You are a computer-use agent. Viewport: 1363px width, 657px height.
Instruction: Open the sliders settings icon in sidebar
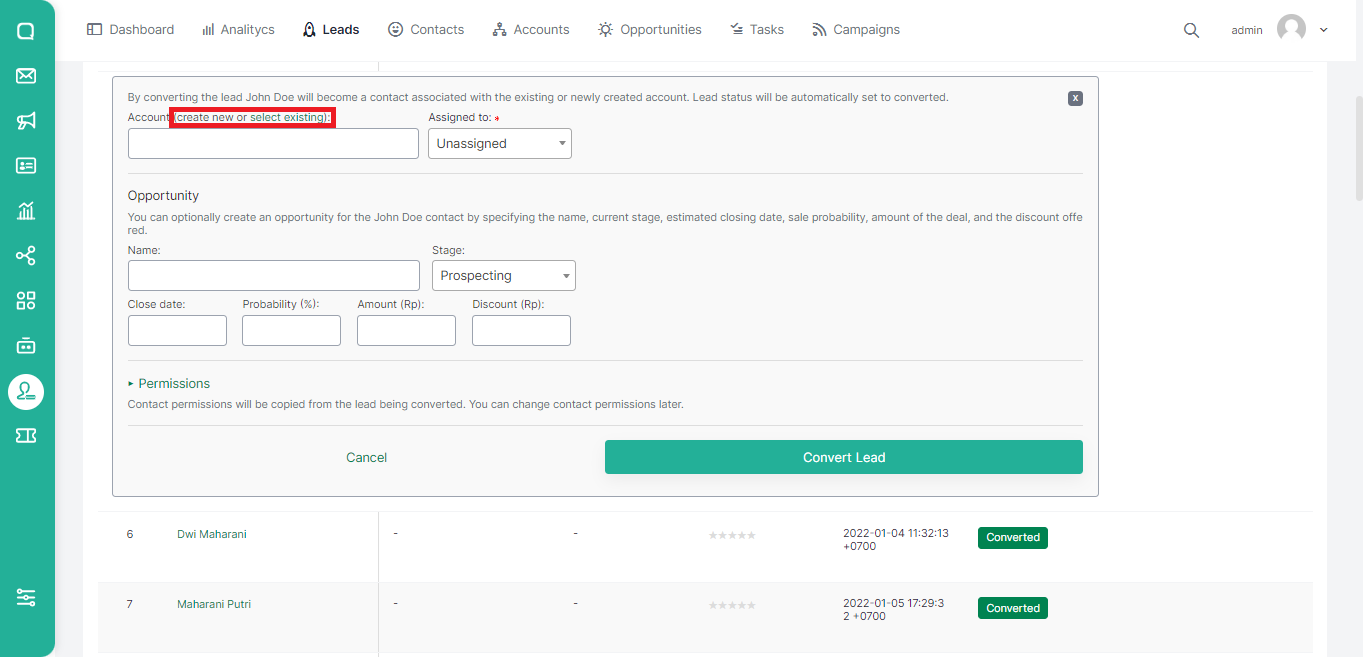click(26, 597)
